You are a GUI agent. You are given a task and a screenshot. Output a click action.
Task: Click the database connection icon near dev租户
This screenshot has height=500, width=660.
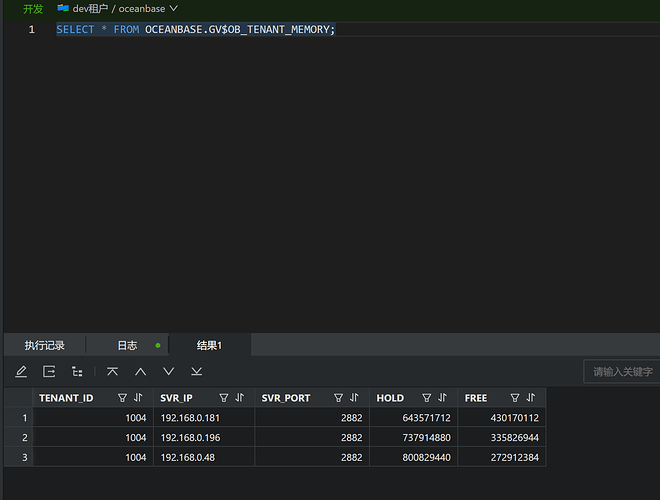pos(63,8)
